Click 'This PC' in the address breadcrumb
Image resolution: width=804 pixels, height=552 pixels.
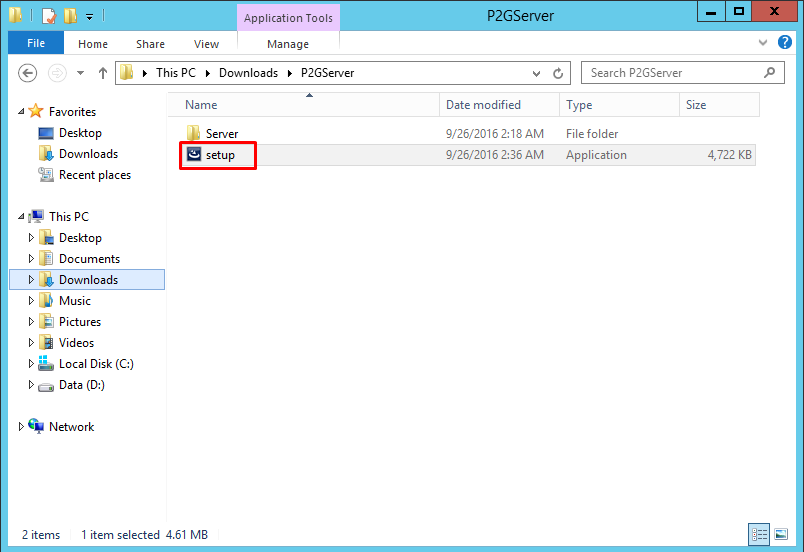click(x=176, y=73)
